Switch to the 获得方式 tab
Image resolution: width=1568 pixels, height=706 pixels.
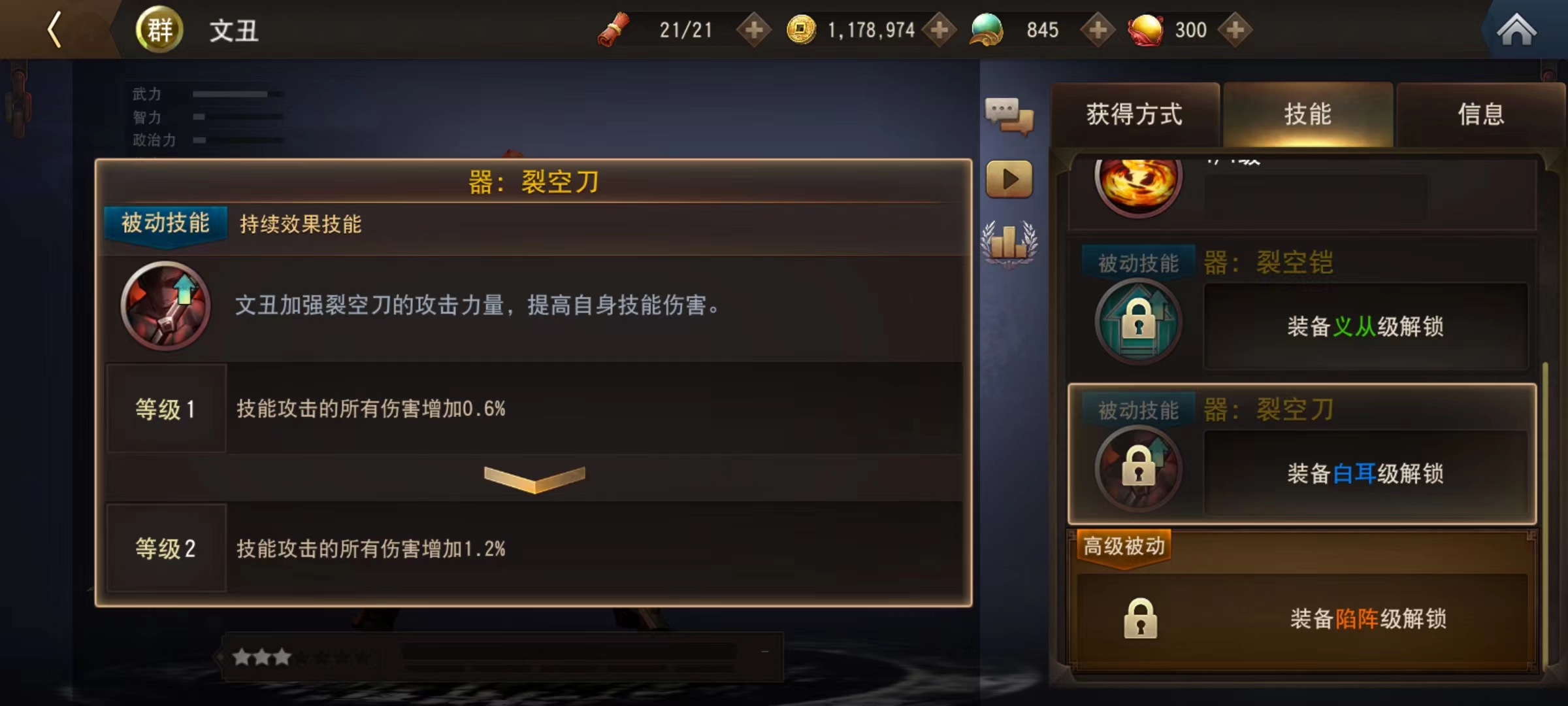pos(1135,114)
